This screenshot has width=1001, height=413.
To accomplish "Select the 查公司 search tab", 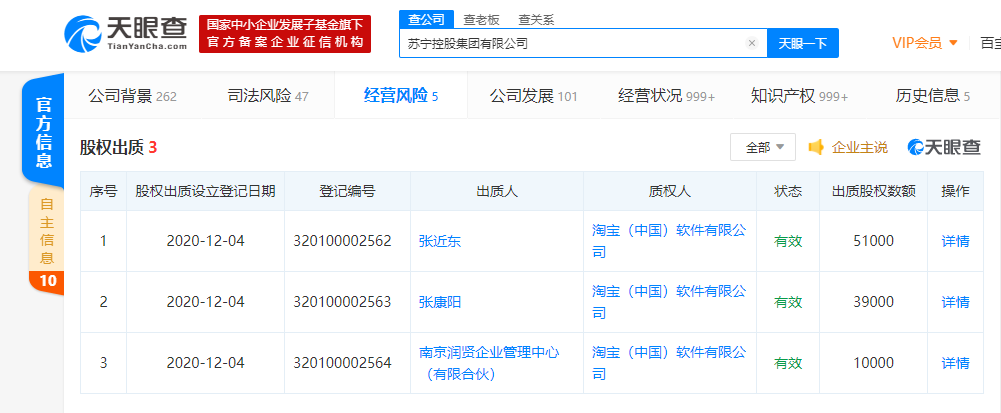I will click(424, 19).
